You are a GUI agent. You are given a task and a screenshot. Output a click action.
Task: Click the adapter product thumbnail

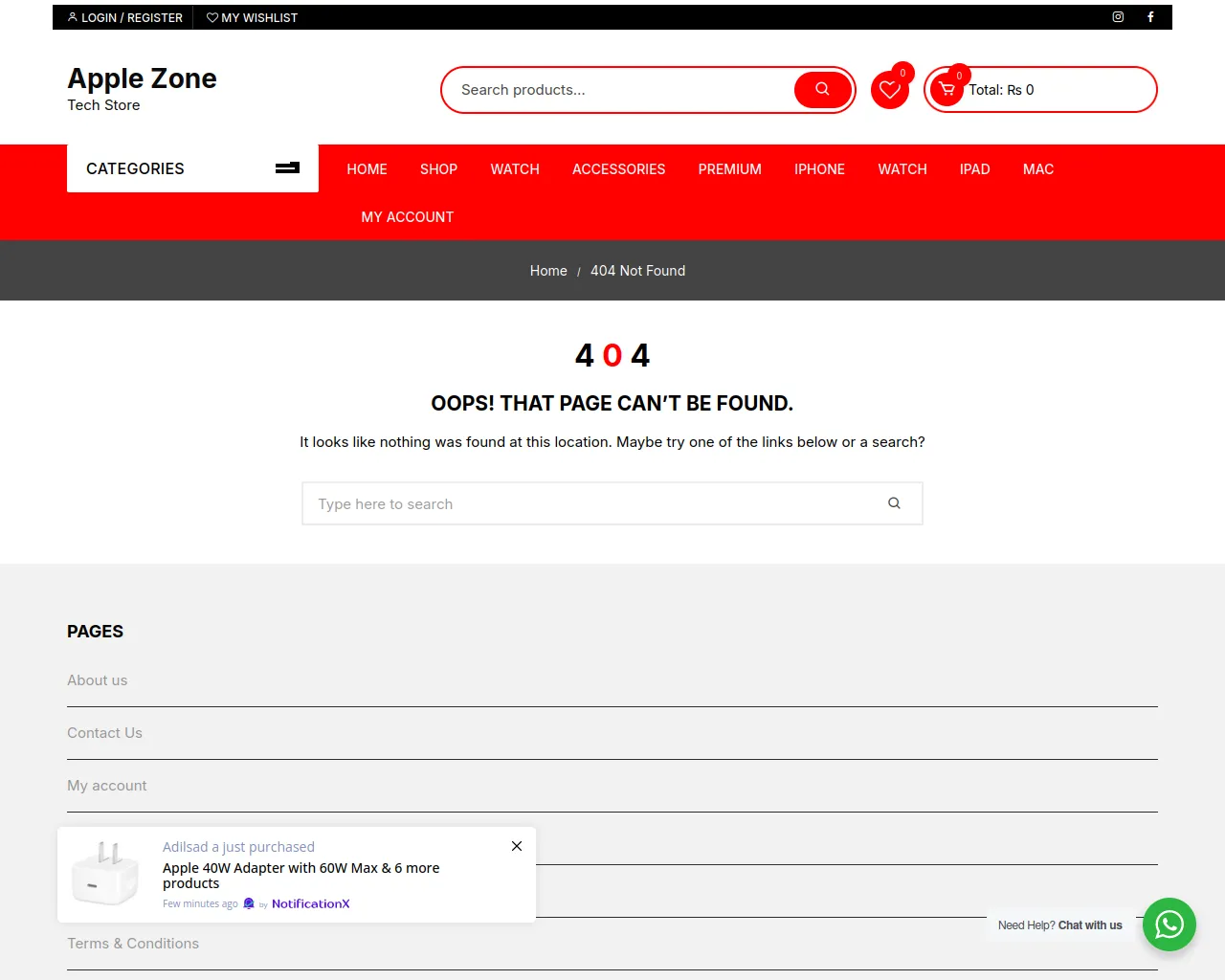pyautogui.click(x=106, y=874)
